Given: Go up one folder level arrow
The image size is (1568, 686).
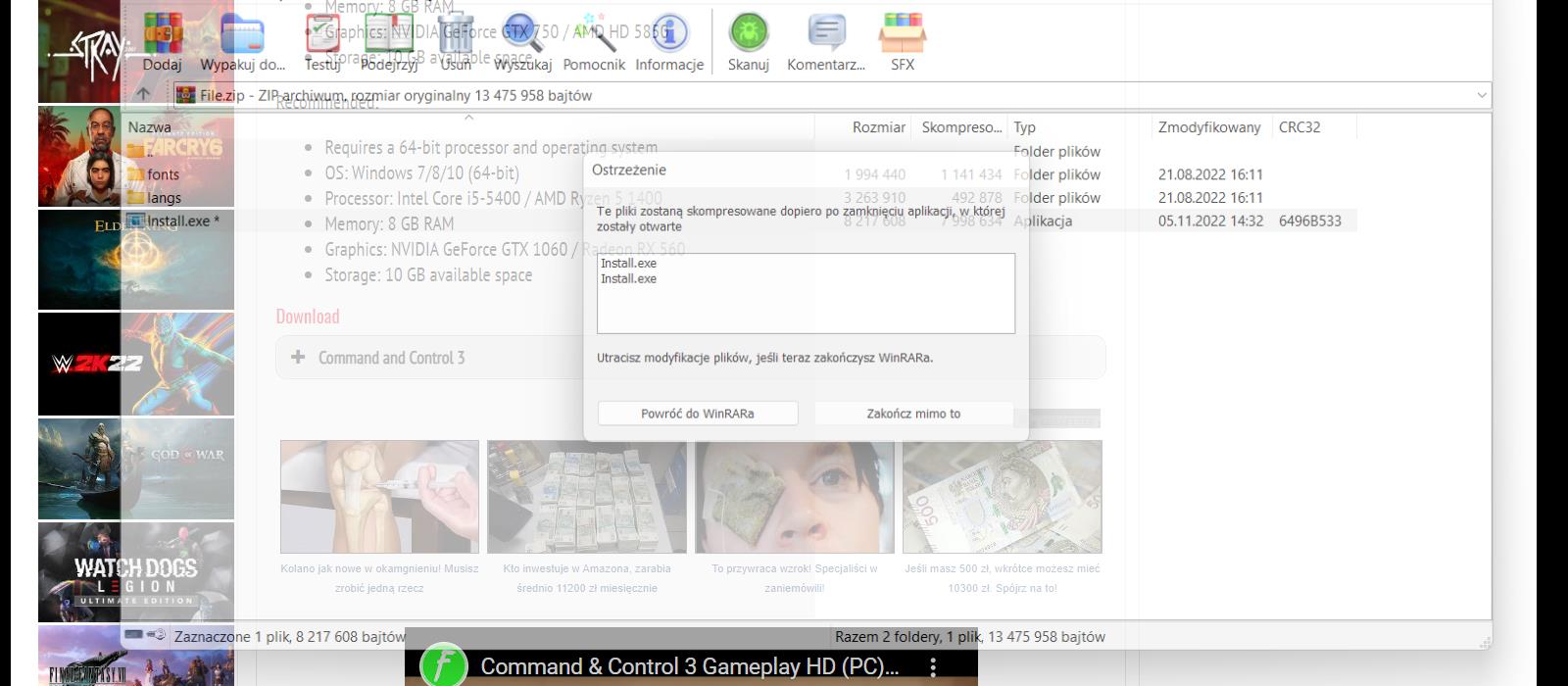Looking at the screenshot, I should click(x=143, y=95).
